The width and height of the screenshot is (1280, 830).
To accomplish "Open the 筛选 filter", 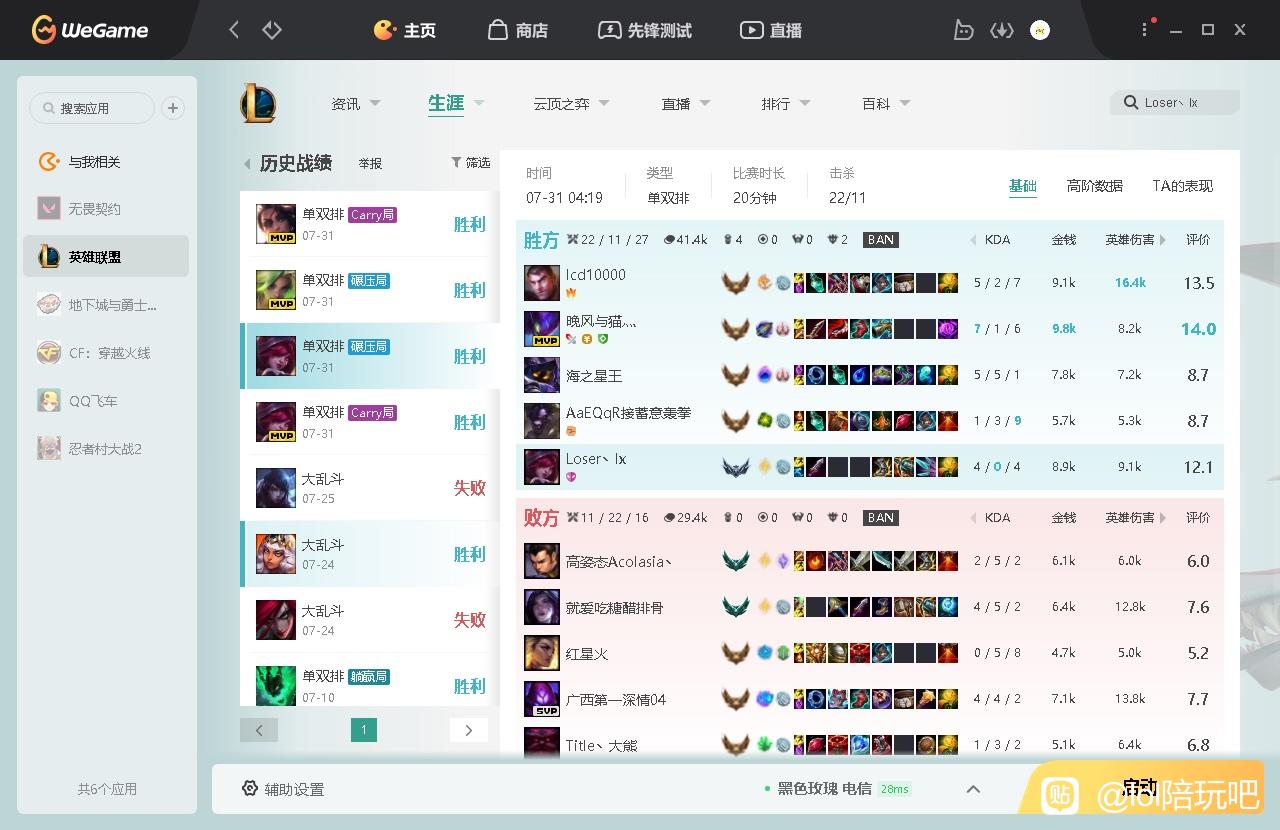I will pyautogui.click(x=470, y=162).
